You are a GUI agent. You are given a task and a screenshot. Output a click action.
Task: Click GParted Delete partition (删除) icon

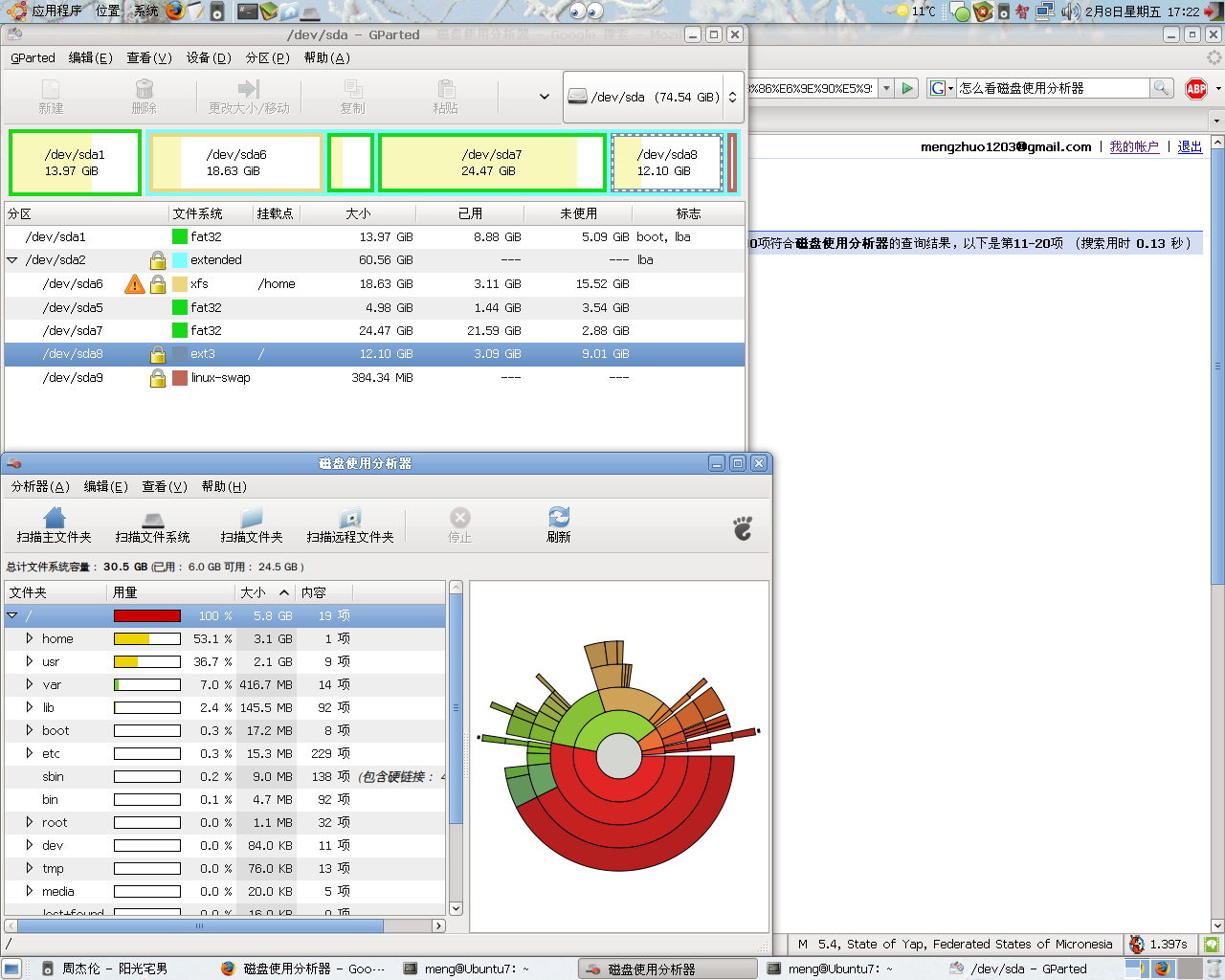click(x=145, y=89)
